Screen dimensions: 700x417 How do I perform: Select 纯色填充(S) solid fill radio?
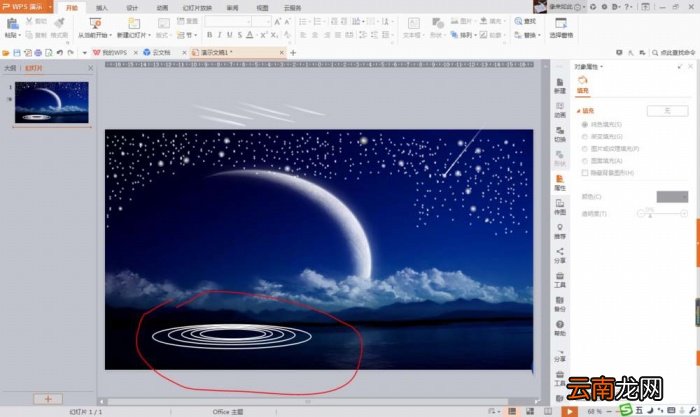tap(584, 125)
